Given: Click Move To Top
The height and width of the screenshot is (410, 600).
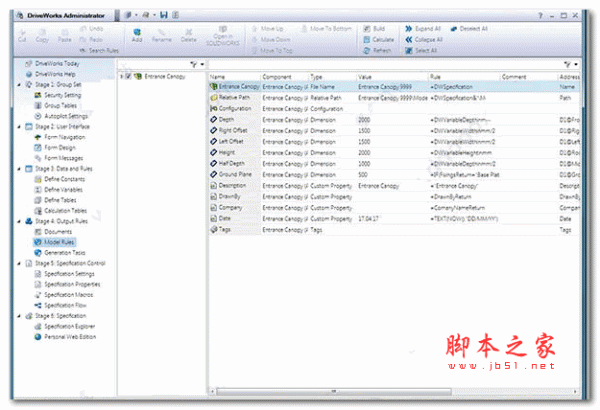Looking at the screenshot, I should tap(272, 50).
